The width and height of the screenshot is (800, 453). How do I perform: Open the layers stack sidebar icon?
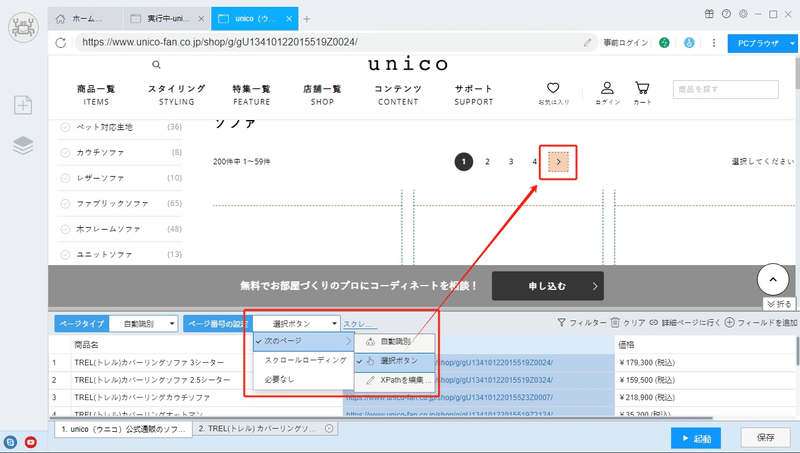click(23, 145)
